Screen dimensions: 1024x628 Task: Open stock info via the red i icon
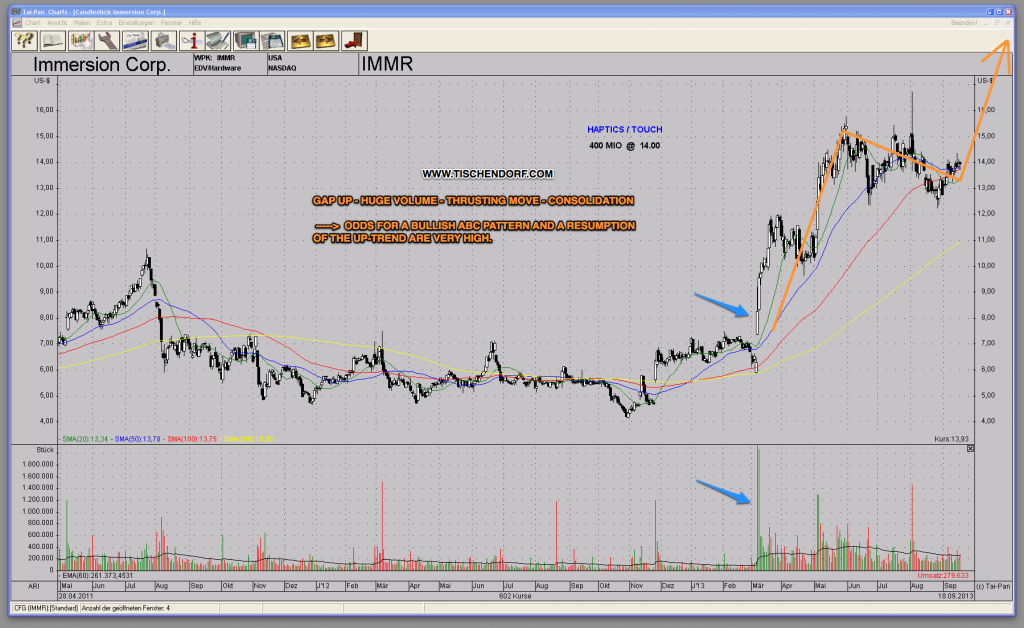pos(192,40)
